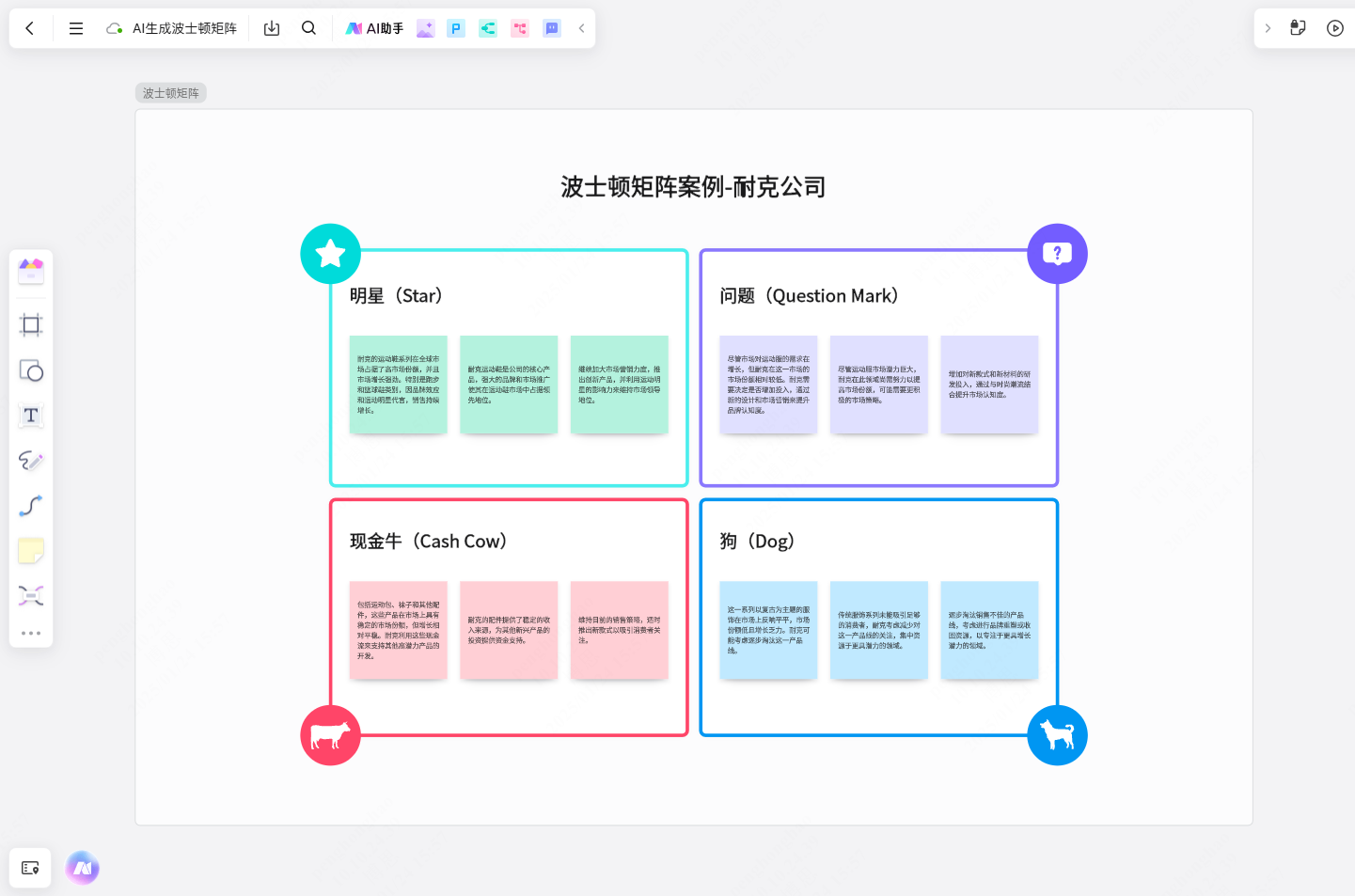
Task: Select the 现金牛 (Cash Cow) heading
Action: pyautogui.click(x=429, y=542)
